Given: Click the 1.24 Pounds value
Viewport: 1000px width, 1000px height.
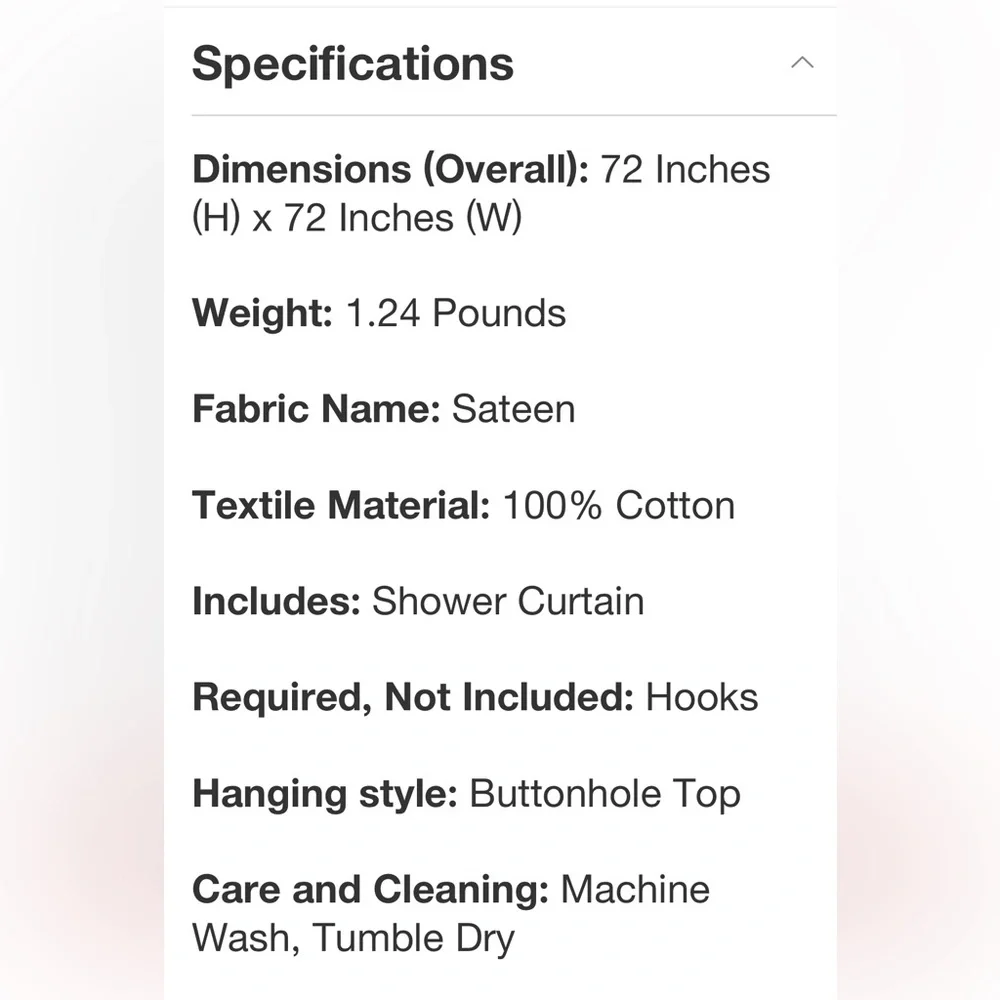Looking at the screenshot, I should (456, 313).
